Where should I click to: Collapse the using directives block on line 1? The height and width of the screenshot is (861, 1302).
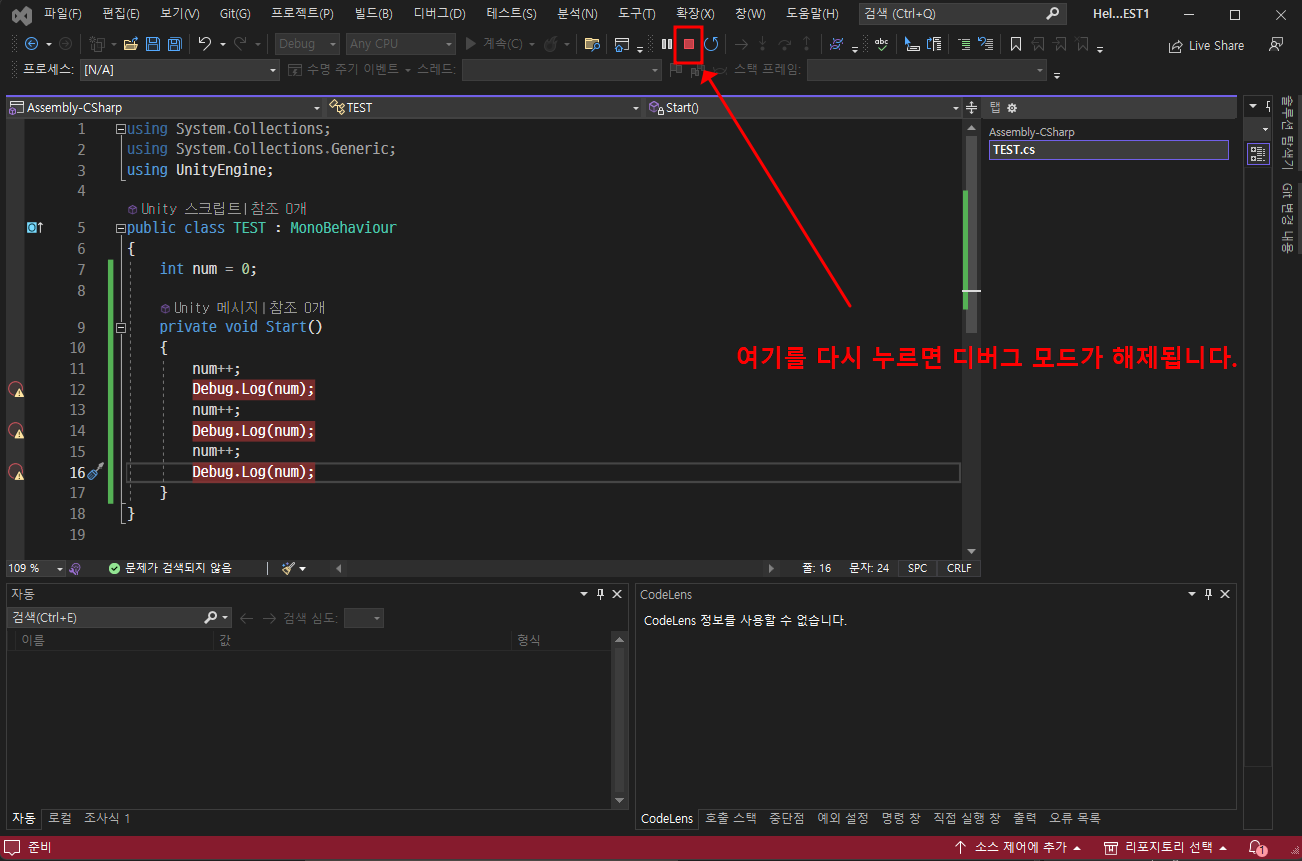coord(121,129)
